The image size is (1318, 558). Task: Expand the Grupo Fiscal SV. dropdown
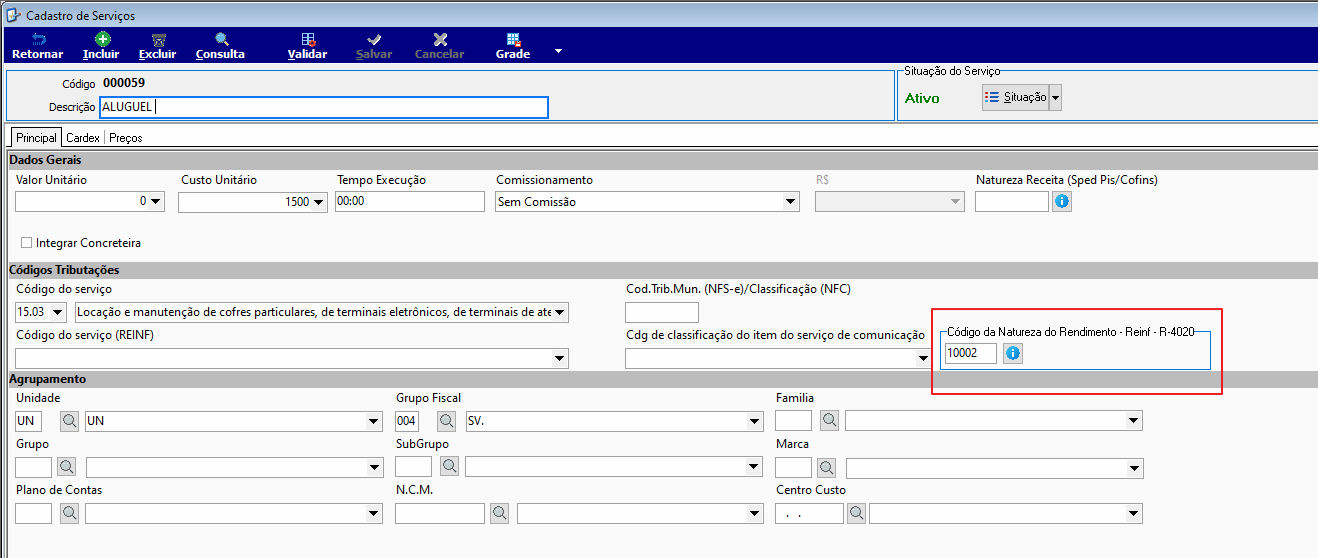click(x=755, y=421)
